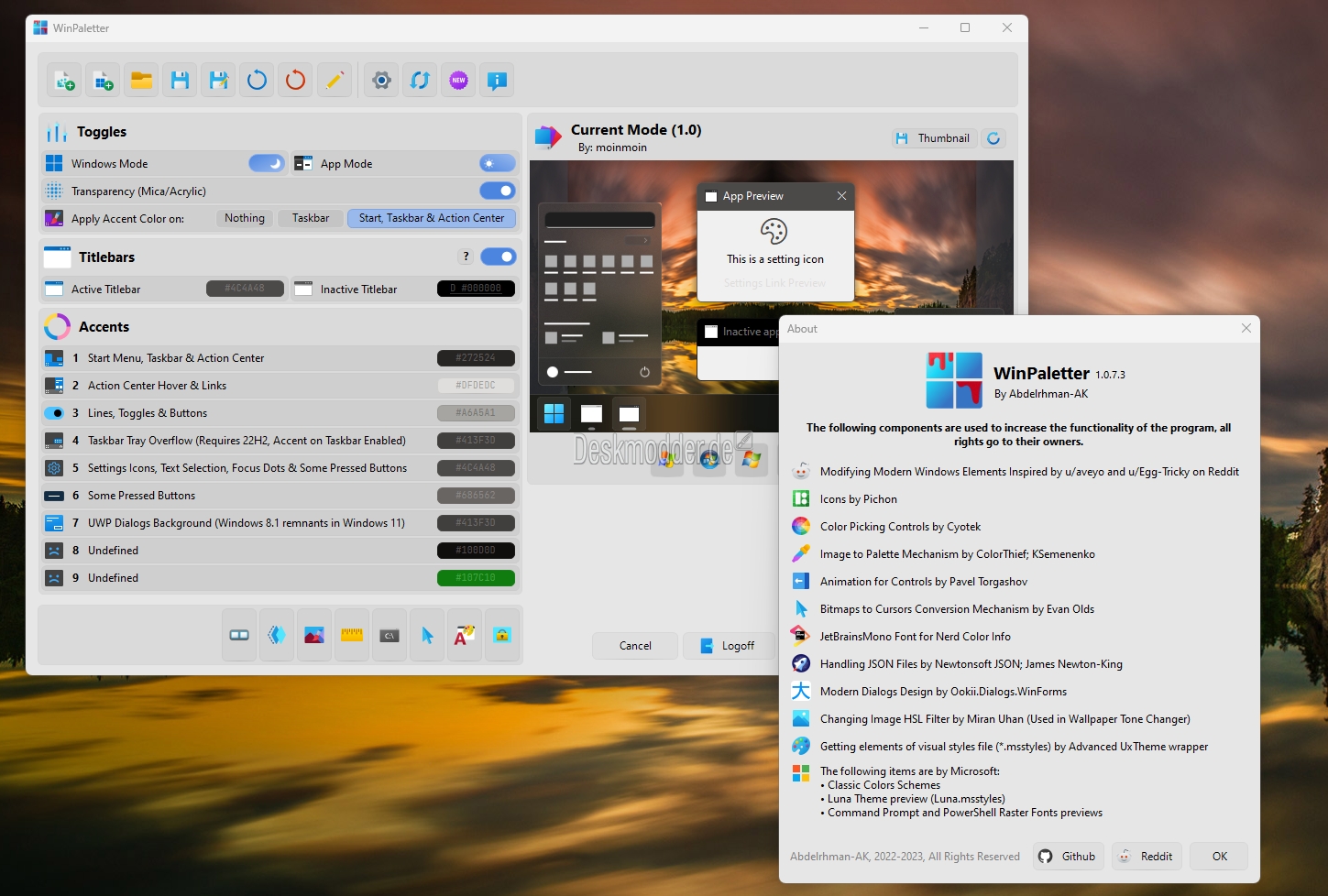Open command prompt terminal editor icon
1328x896 pixels.
[390, 635]
